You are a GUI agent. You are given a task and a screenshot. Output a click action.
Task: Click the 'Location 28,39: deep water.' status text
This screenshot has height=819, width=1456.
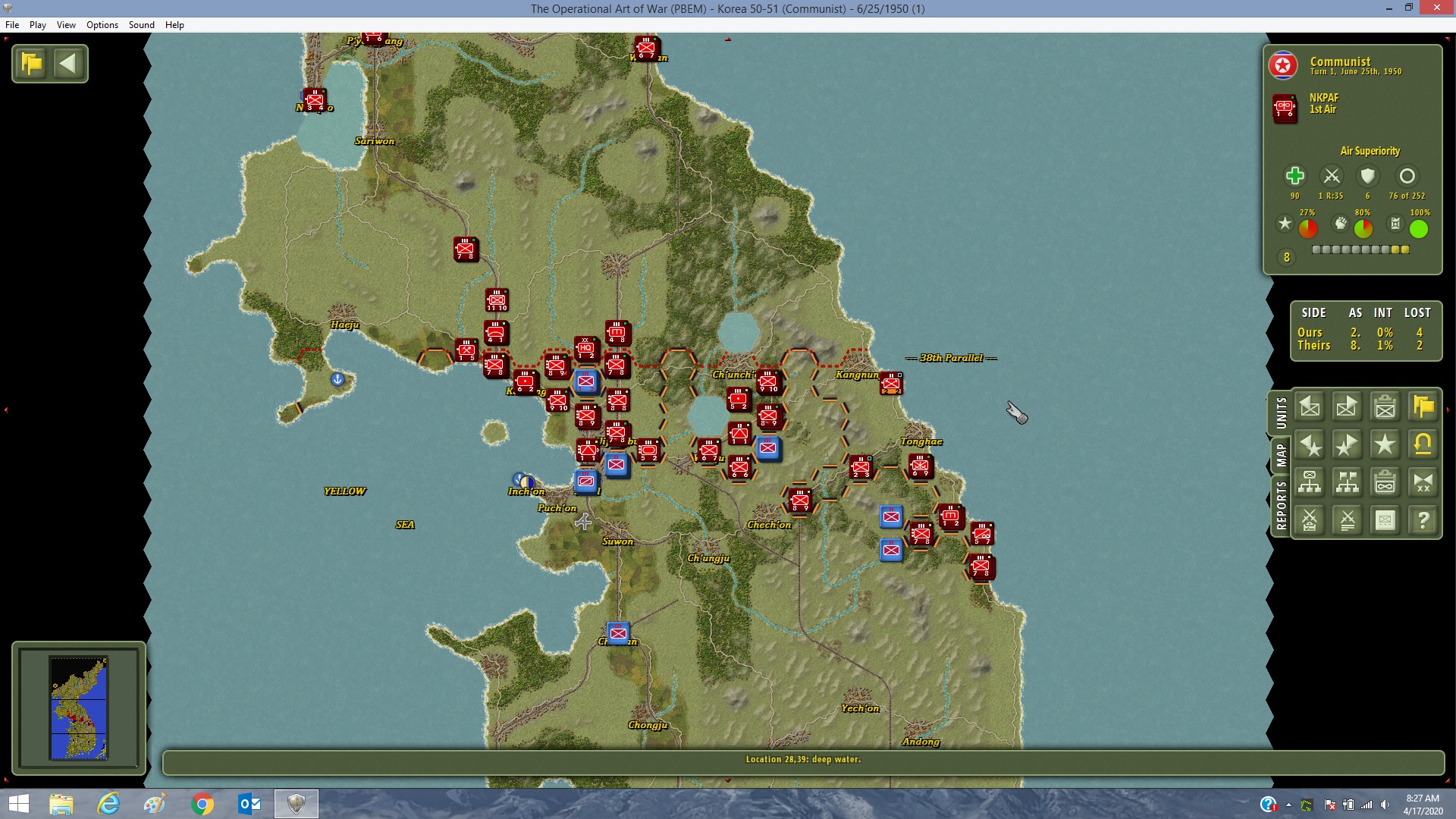803,759
